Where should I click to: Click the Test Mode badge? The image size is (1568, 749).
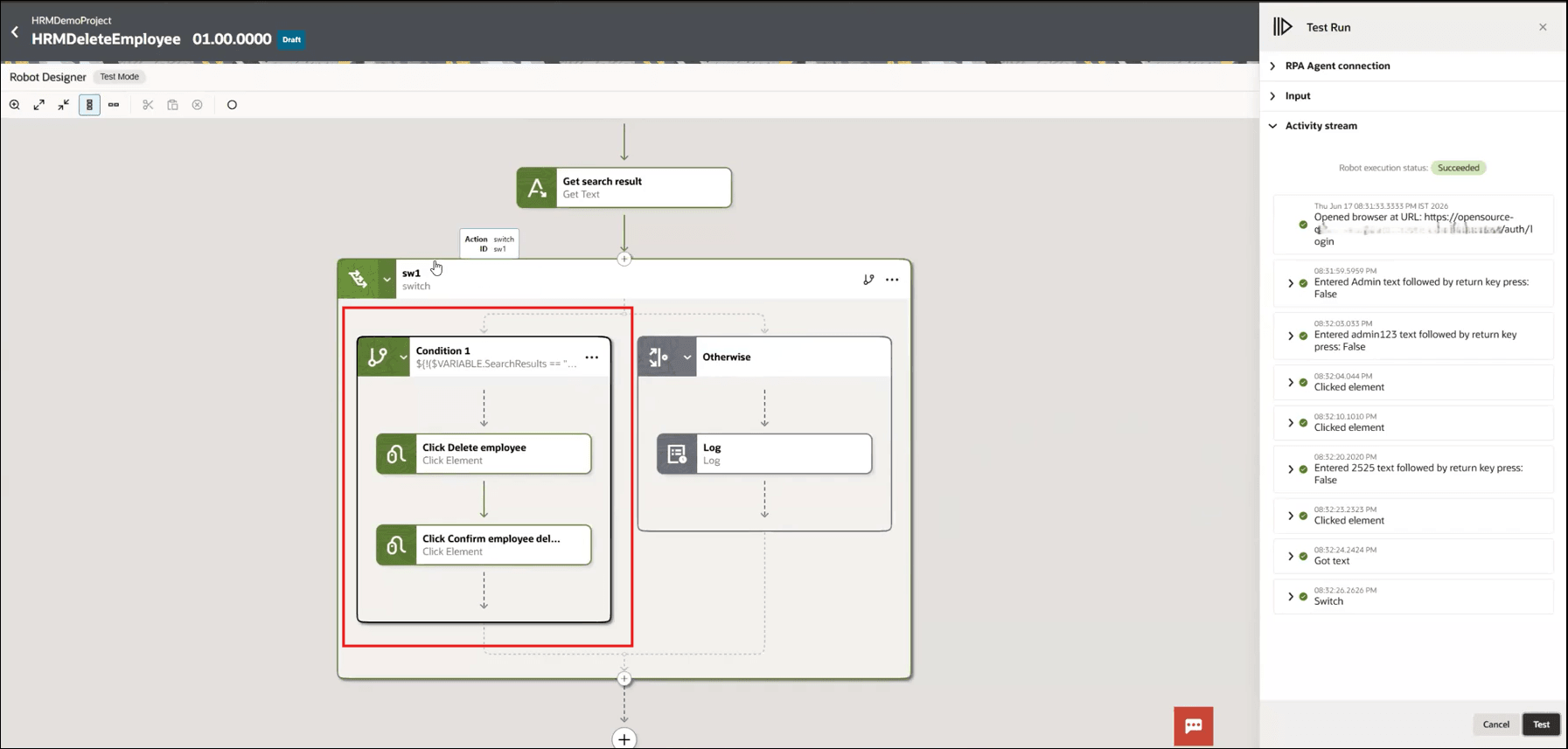(x=119, y=77)
